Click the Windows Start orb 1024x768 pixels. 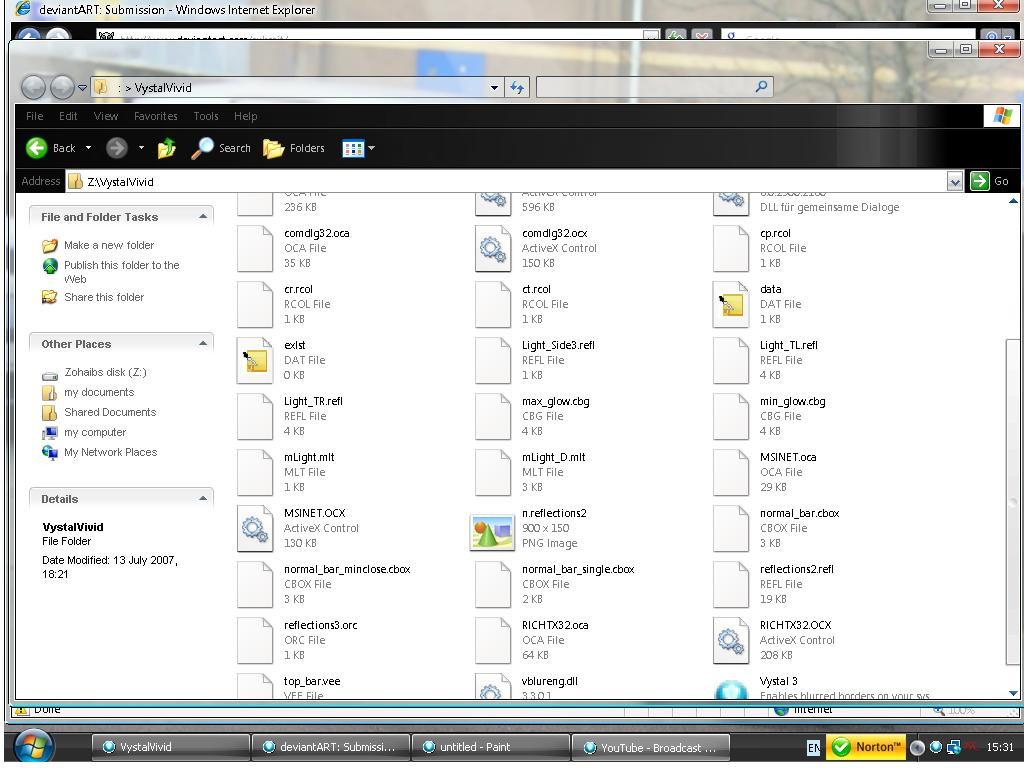pyautogui.click(x=34, y=746)
